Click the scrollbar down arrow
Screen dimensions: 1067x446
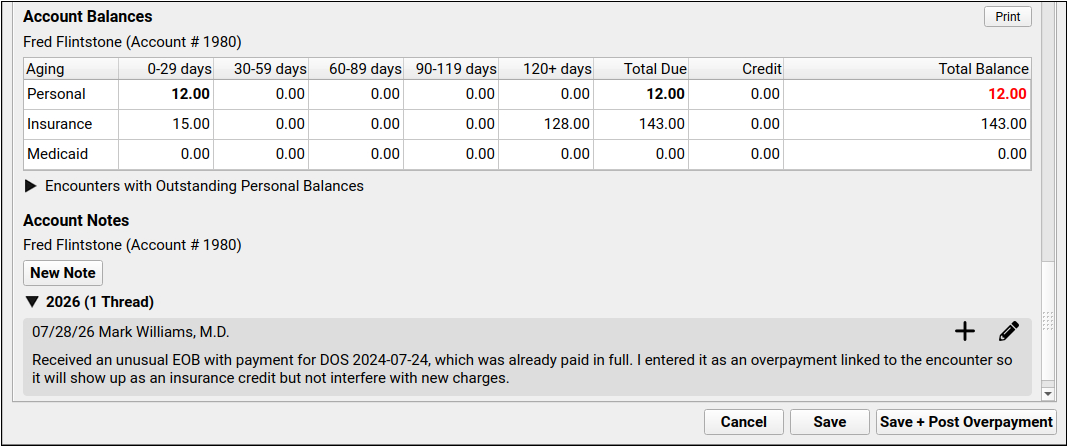[x=1048, y=394]
